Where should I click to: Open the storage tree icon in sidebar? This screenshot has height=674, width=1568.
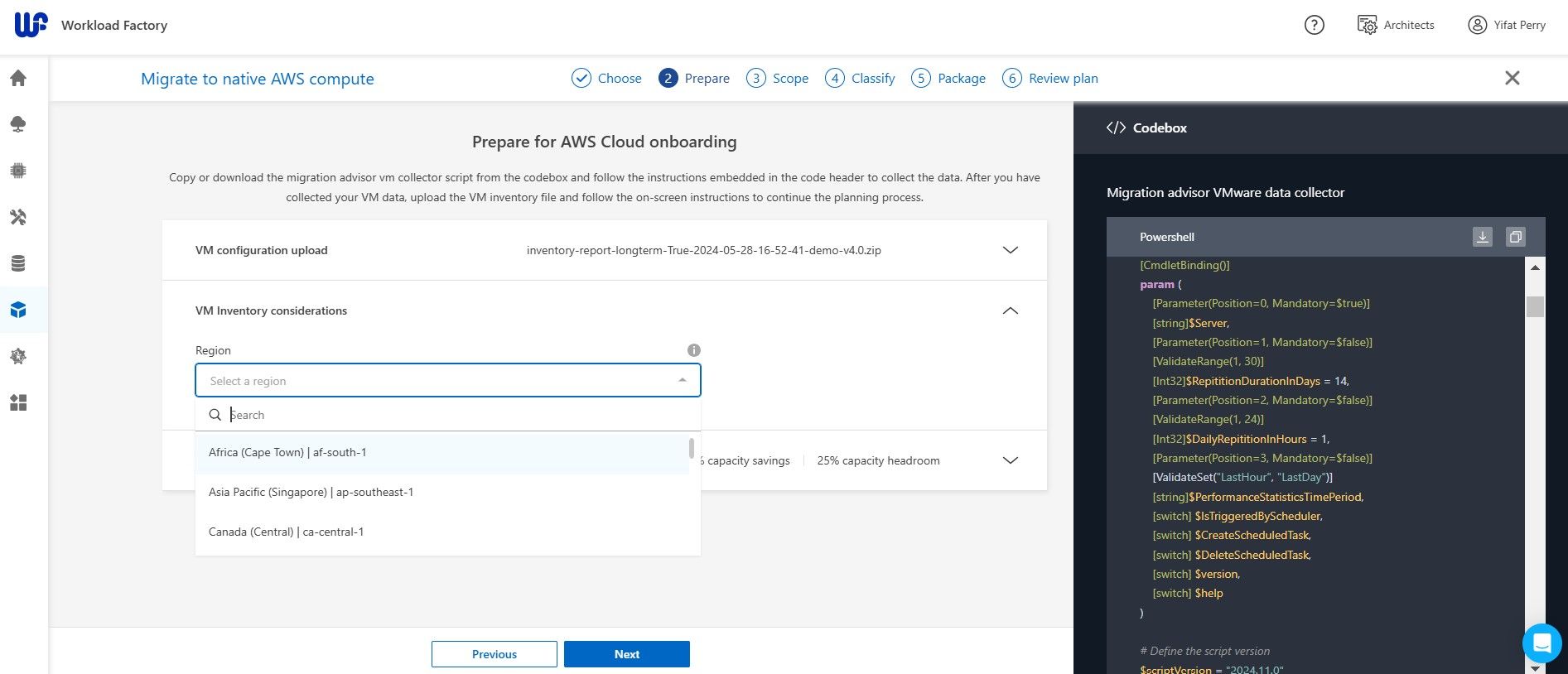[18, 124]
